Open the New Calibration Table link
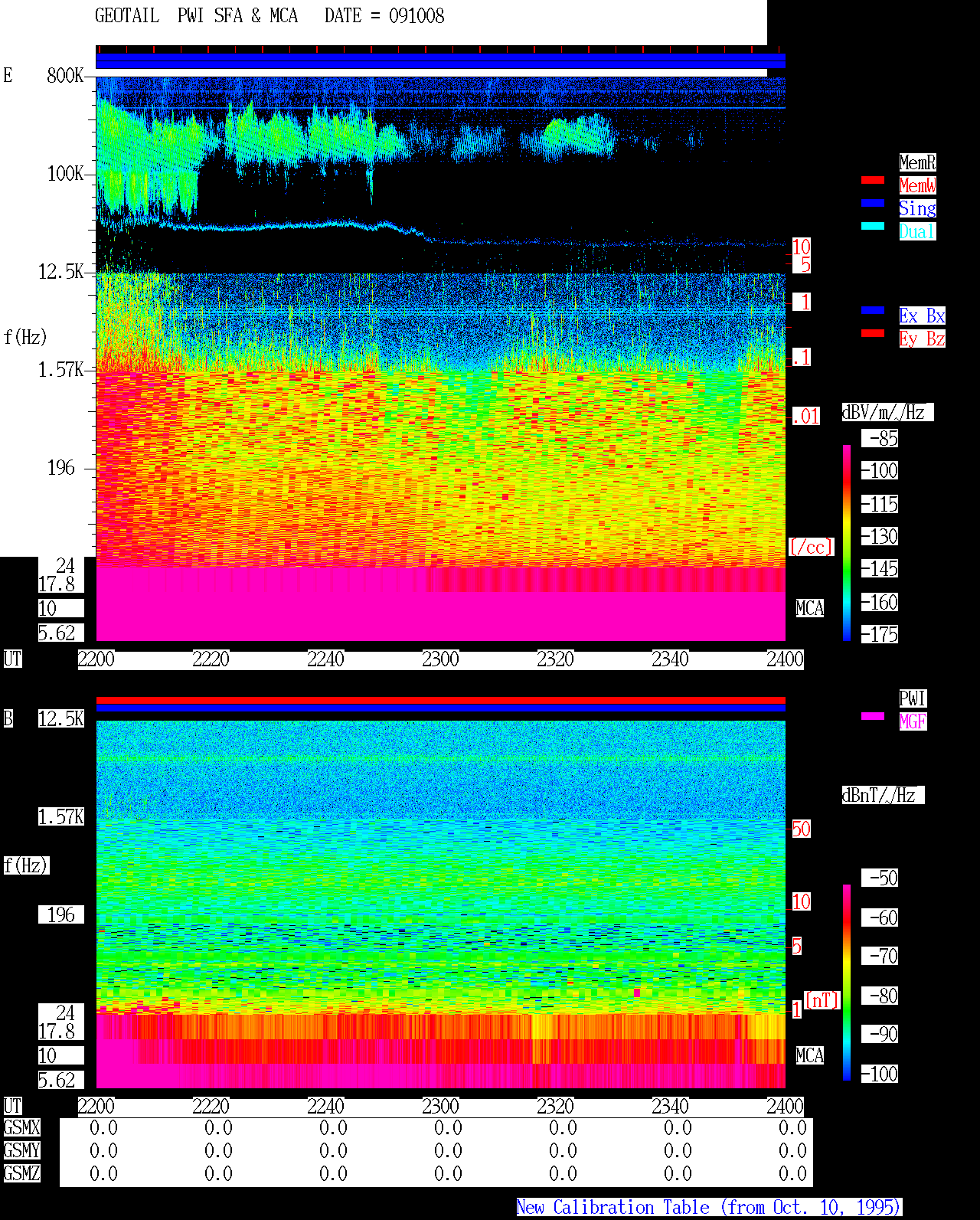 click(x=709, y=1207)
